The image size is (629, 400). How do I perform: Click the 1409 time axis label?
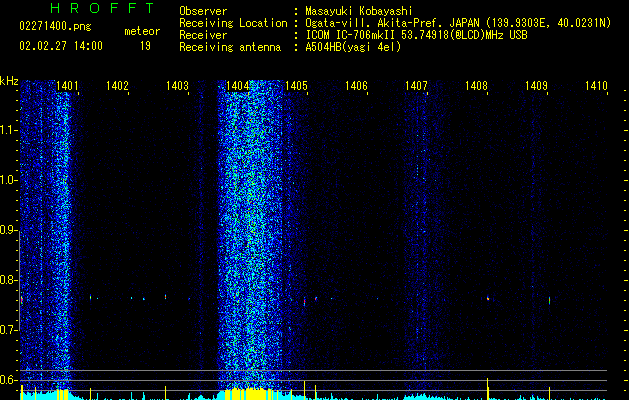pos(536,86)
